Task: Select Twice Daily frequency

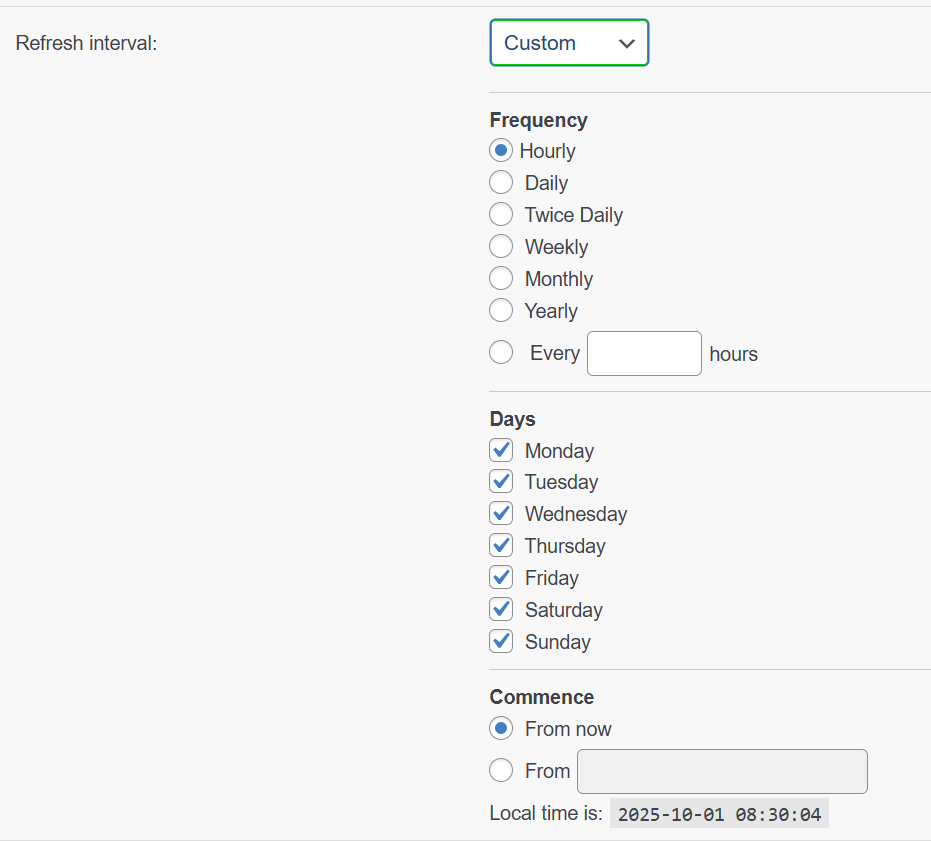Action: (x=501, y=215)
